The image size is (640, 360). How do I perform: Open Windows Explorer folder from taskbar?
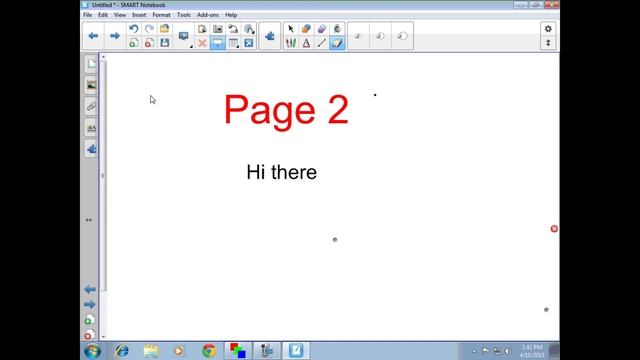tap(151, 351)
